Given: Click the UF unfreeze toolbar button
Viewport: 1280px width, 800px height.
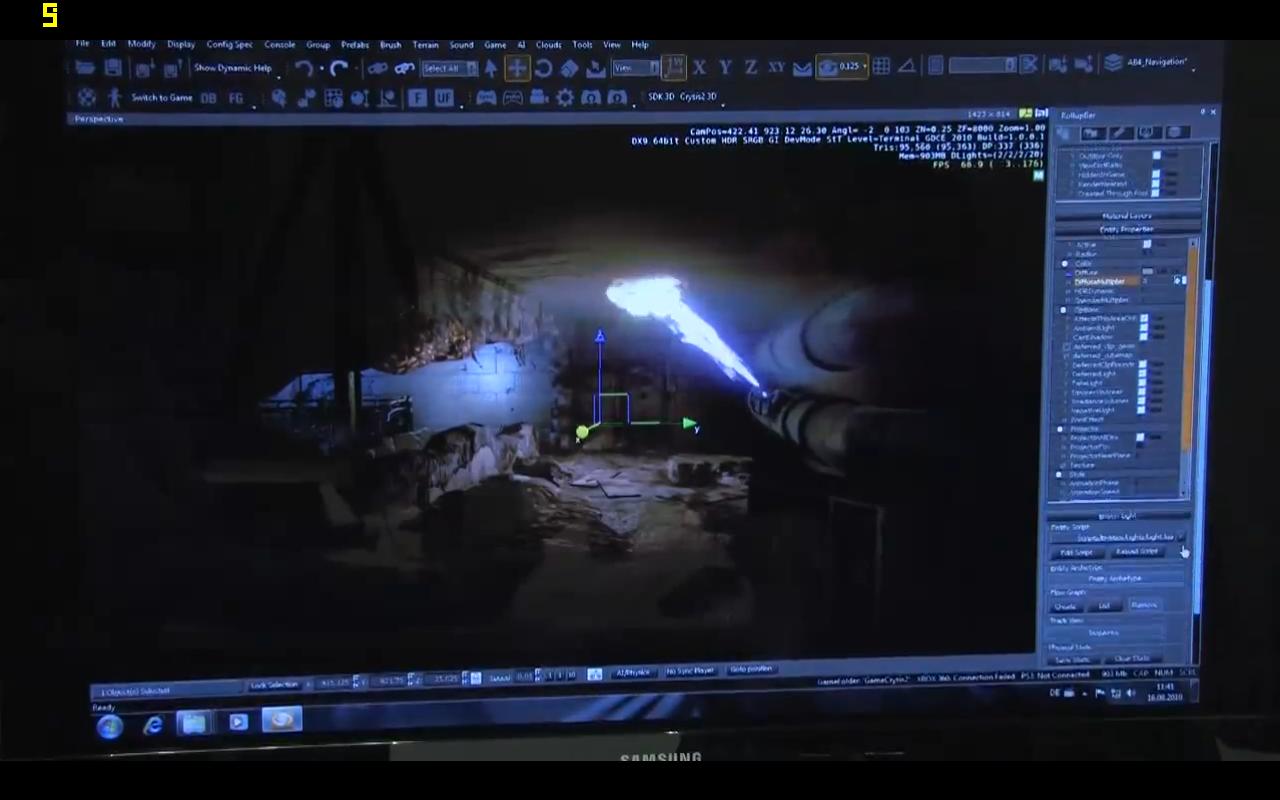Looking at the screenshot, I should 443,98.
